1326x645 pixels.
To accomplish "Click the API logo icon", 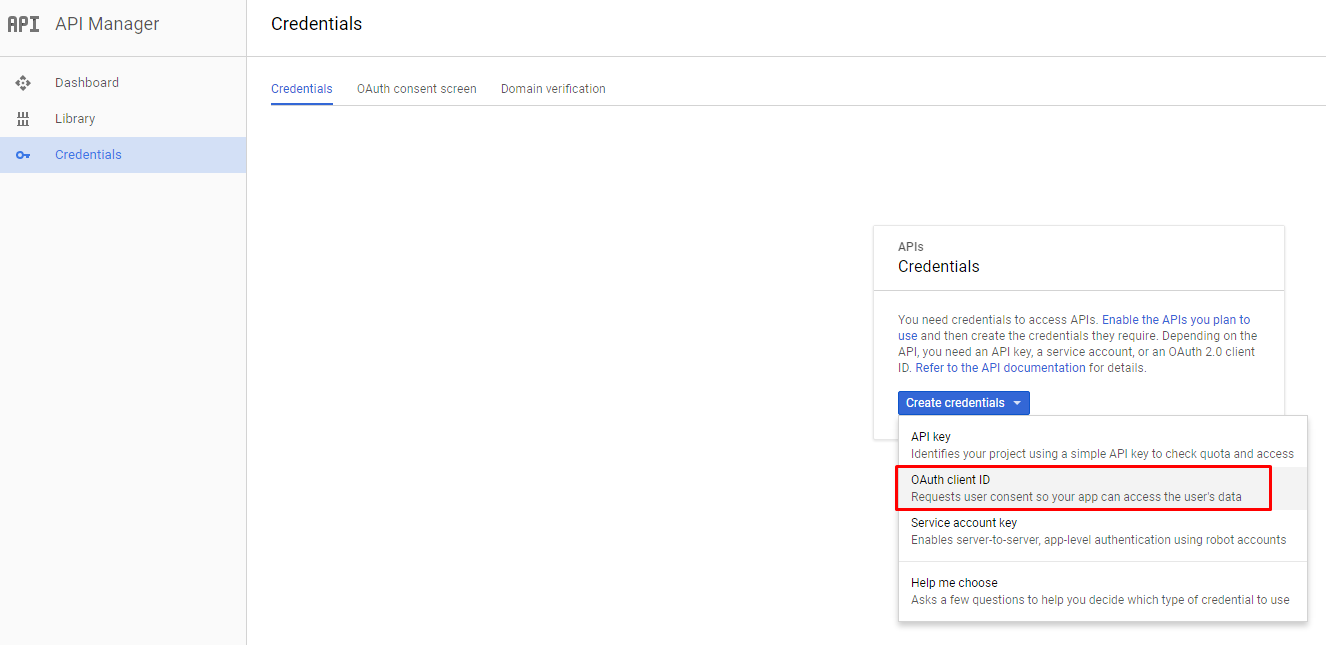I will pyautogui.click(x=23, y=24).
